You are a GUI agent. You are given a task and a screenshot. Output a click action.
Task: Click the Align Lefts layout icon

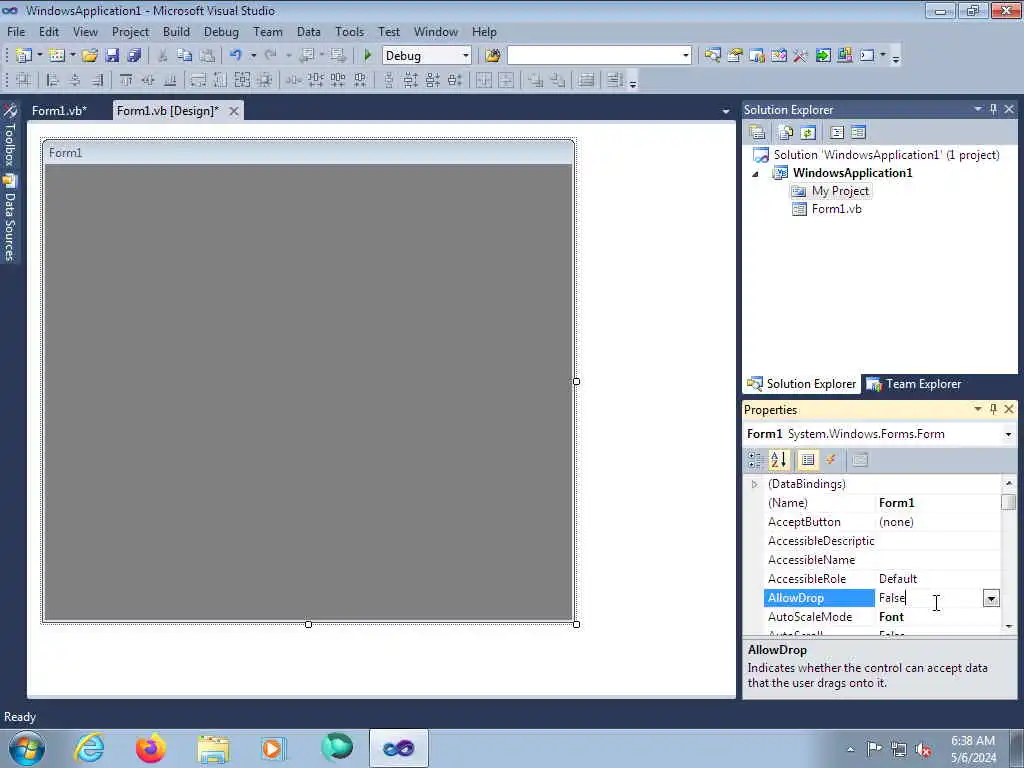click(x=52, y=80)
